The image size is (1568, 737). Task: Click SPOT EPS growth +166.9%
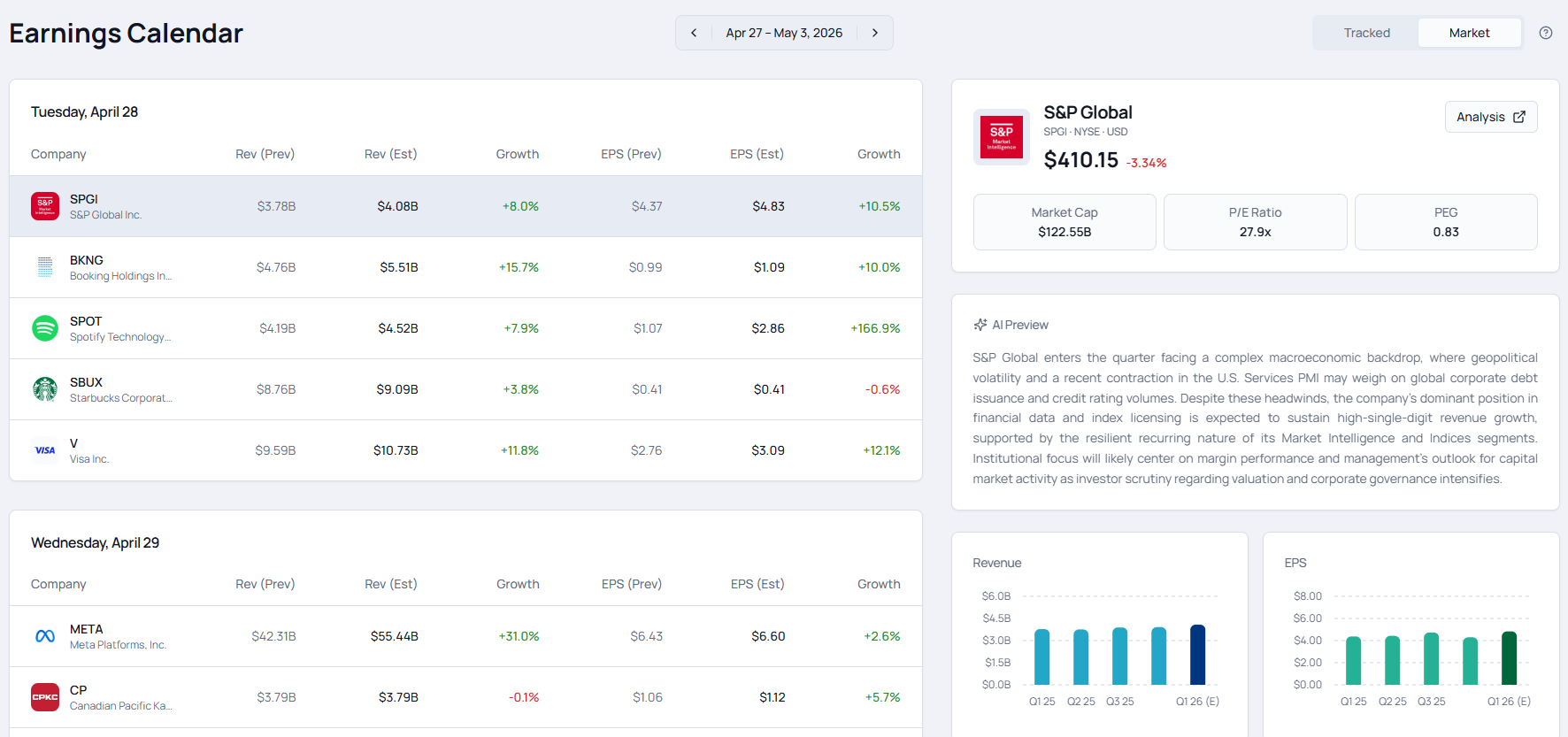(x=875, y=328)
